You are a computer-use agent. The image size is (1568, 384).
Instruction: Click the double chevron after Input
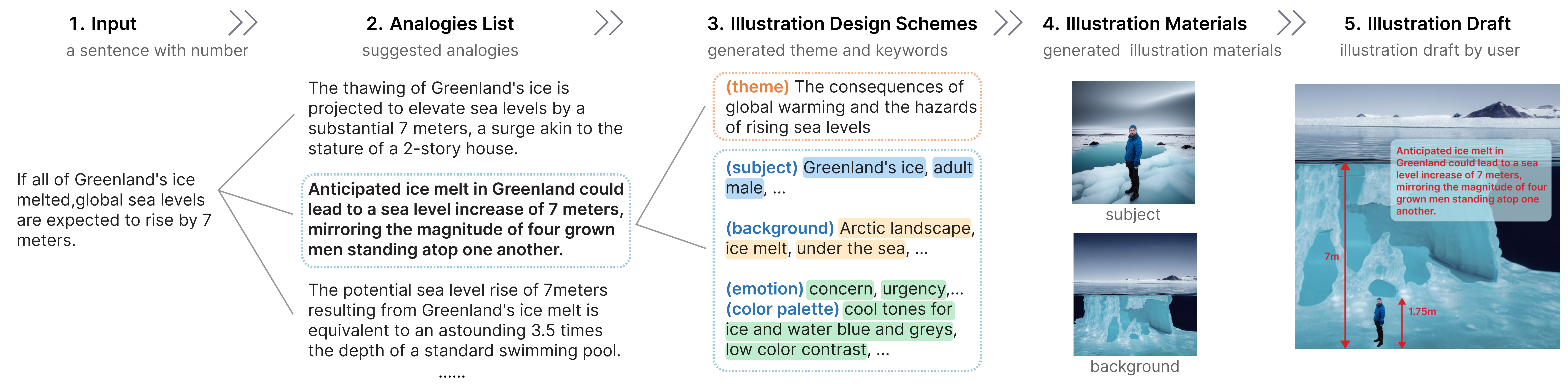pos(243,23)
